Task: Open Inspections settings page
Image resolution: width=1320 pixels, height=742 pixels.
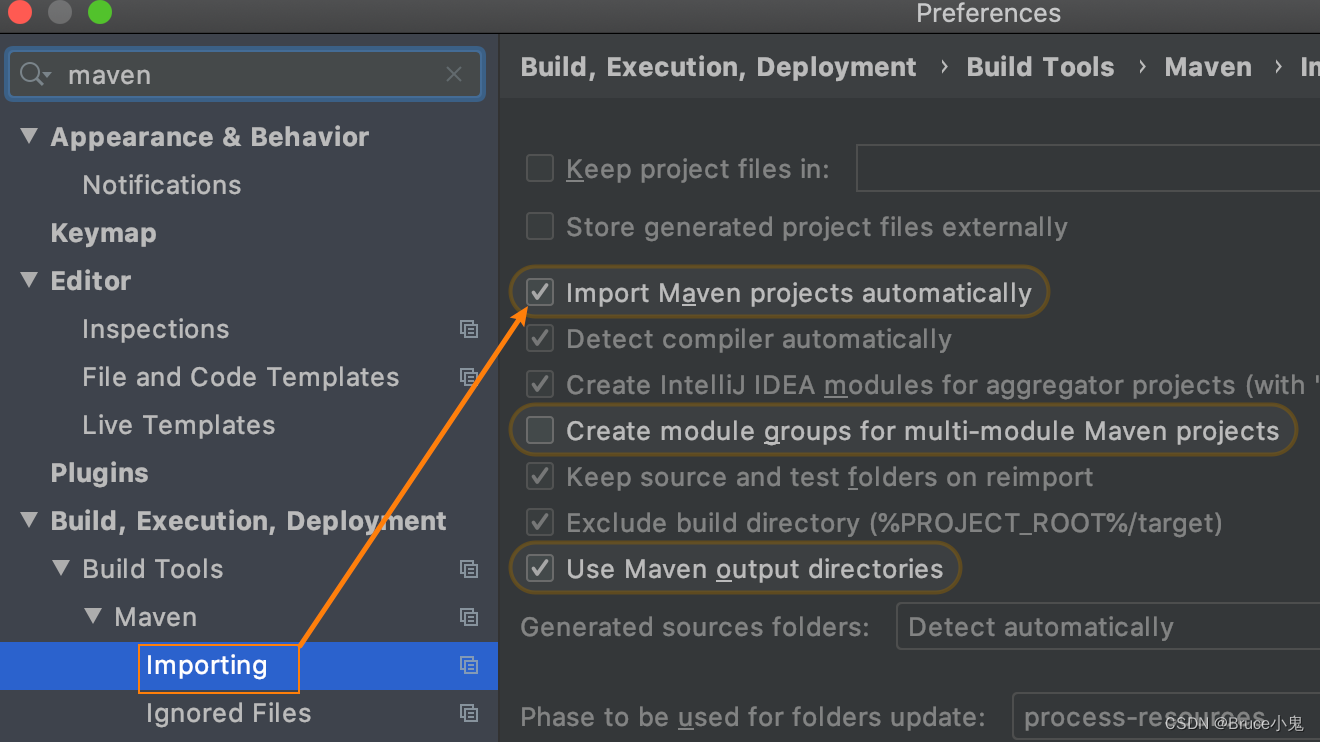Action: click(156, 329)
